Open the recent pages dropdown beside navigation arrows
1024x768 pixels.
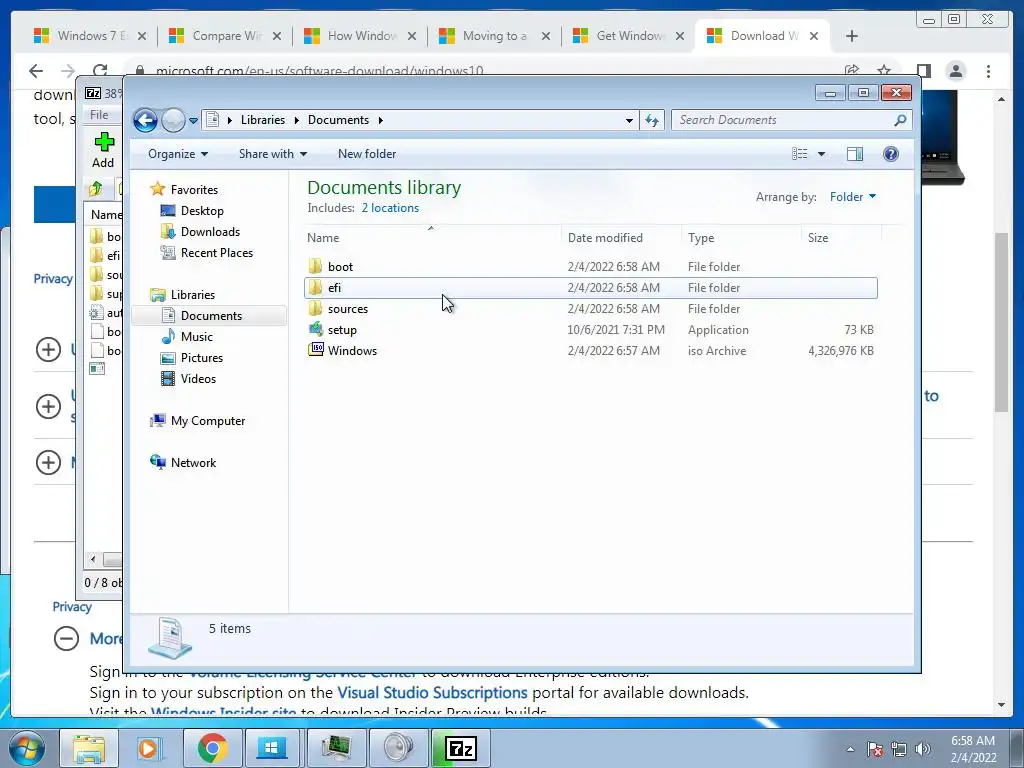[x=193, y=121]
